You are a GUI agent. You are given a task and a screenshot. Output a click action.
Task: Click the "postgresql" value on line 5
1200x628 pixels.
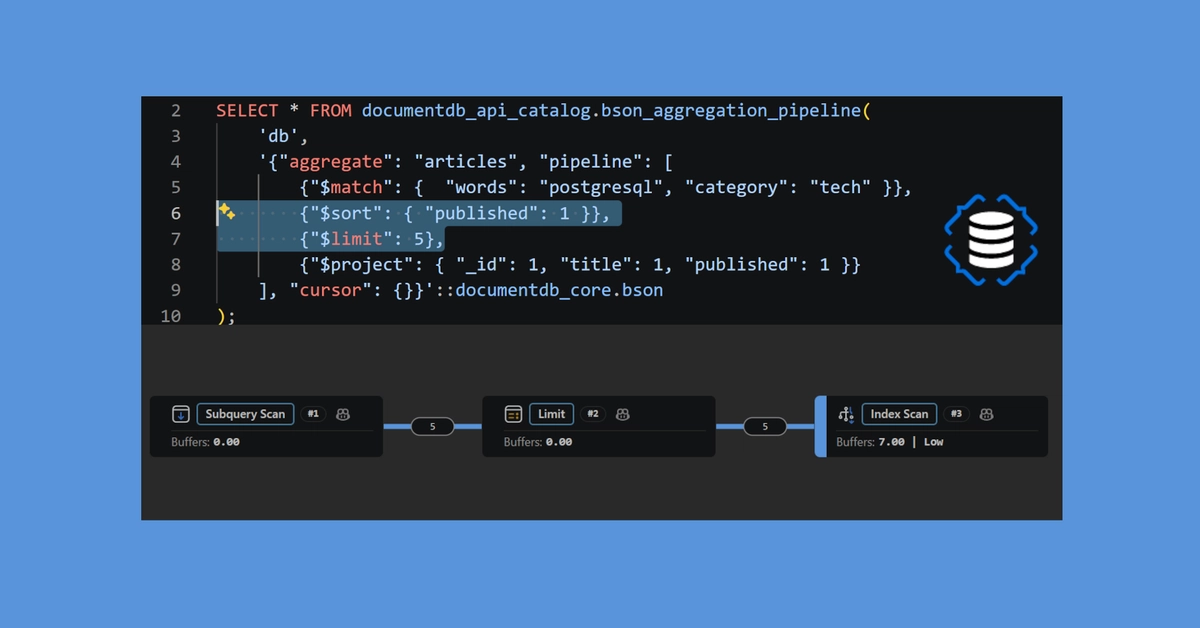click(x=603, y=187)
